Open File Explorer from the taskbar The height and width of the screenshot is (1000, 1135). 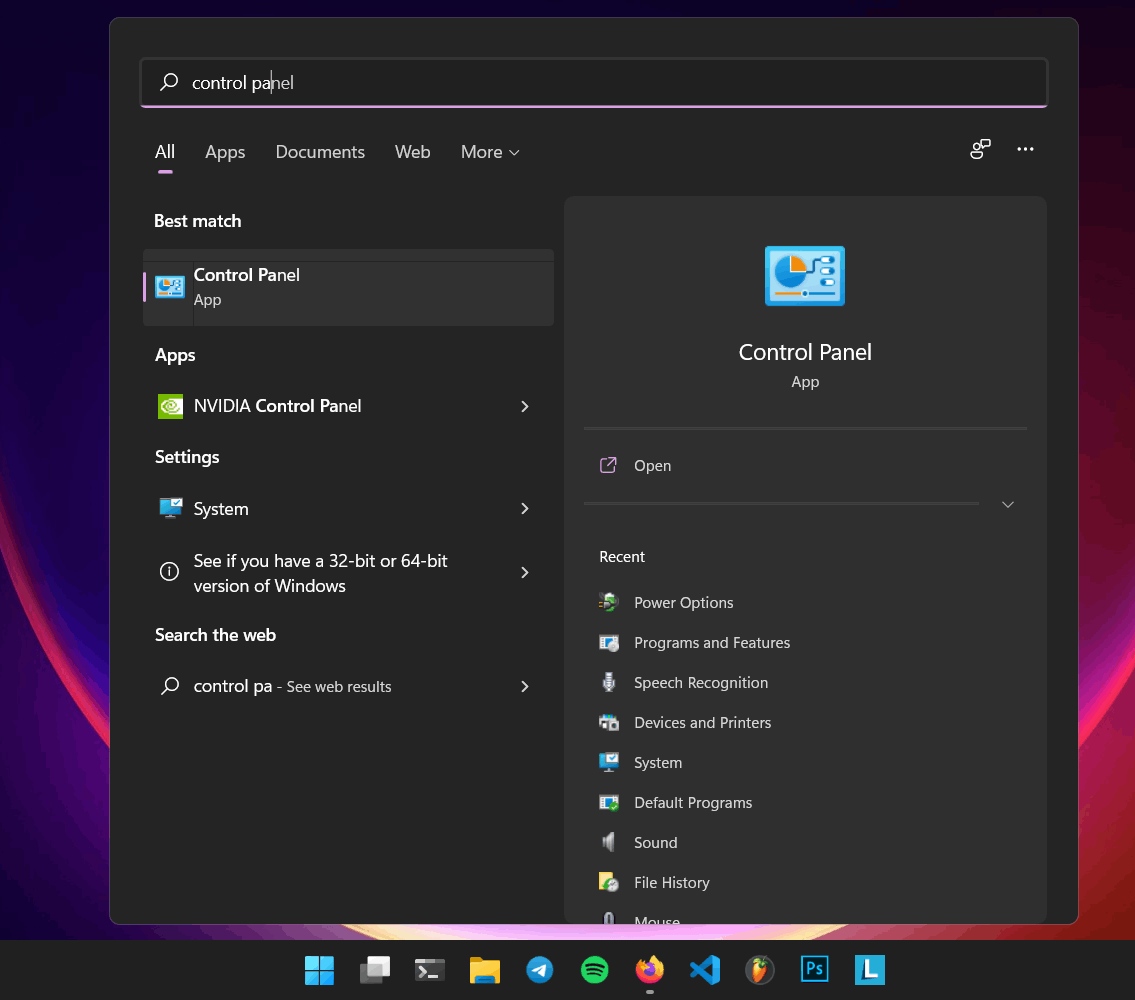484,970
